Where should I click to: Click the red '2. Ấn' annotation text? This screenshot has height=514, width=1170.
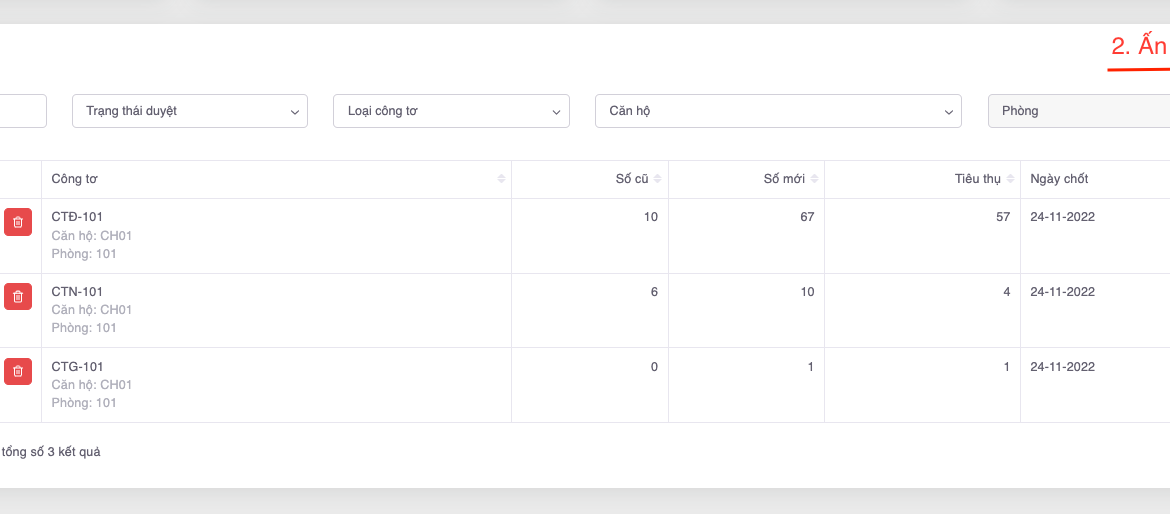click(1138, 47)
